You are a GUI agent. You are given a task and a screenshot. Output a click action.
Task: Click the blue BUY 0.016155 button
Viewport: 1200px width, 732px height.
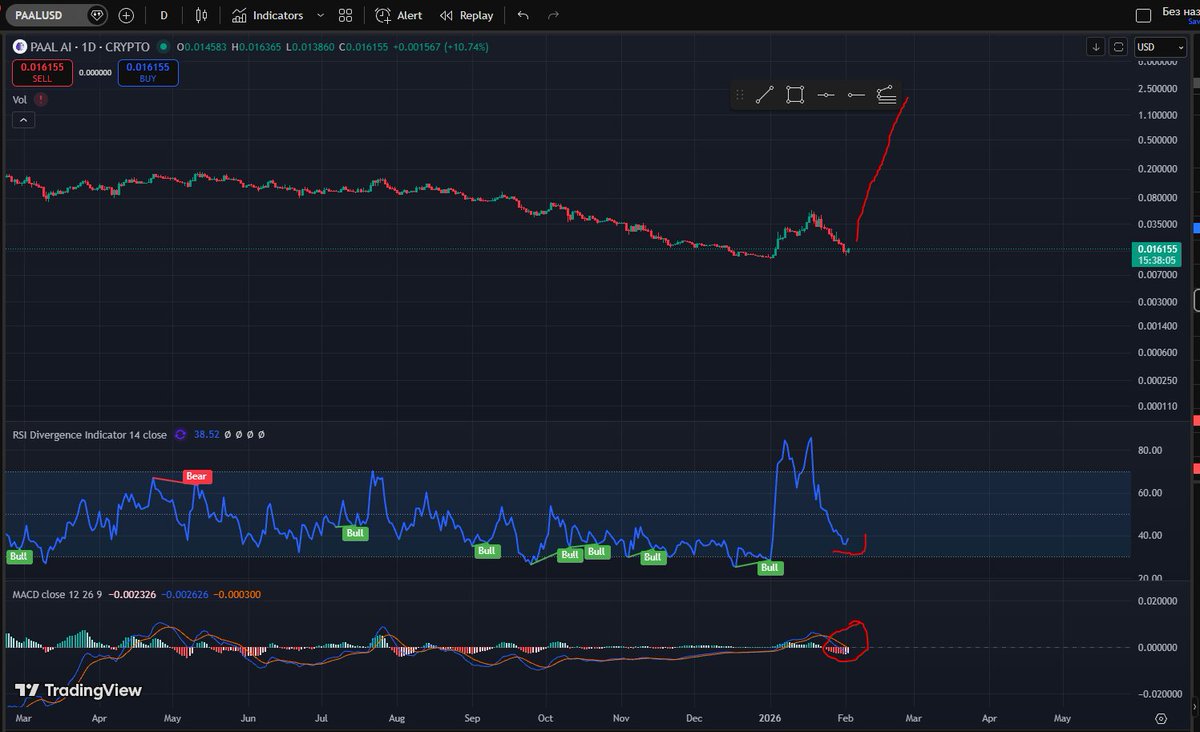coord(148,72)
